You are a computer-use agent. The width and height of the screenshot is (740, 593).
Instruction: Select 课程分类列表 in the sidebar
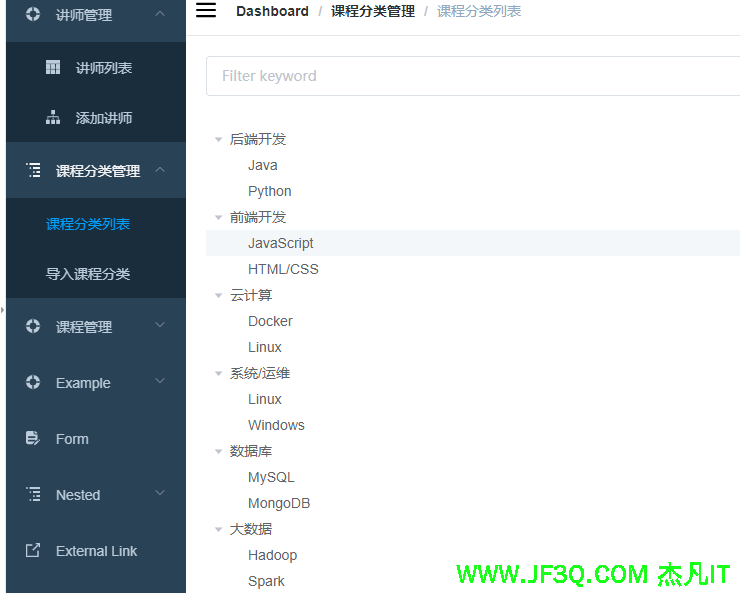point(88,224)
